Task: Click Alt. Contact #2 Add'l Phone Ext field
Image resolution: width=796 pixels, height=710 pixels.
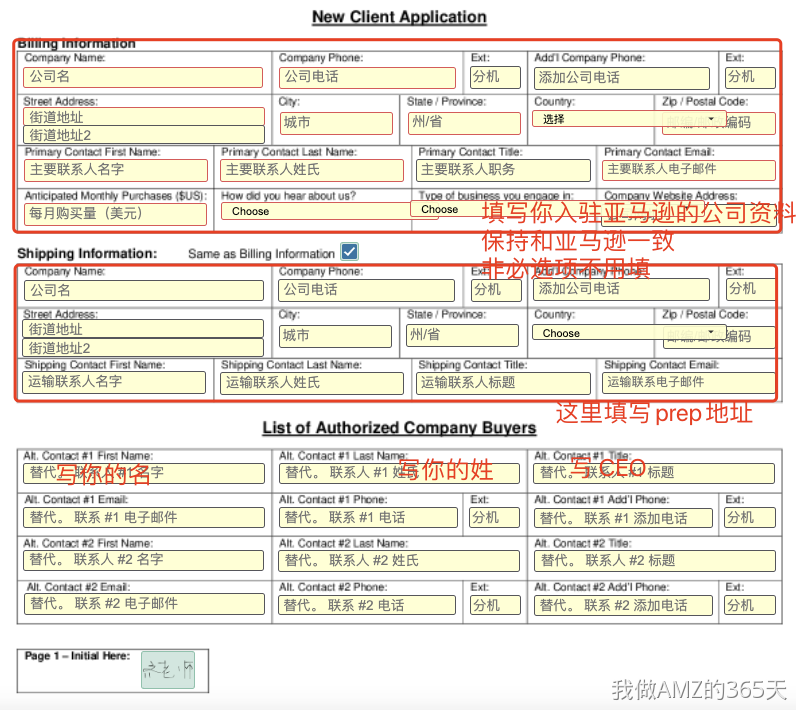Action: coord(750,605)
